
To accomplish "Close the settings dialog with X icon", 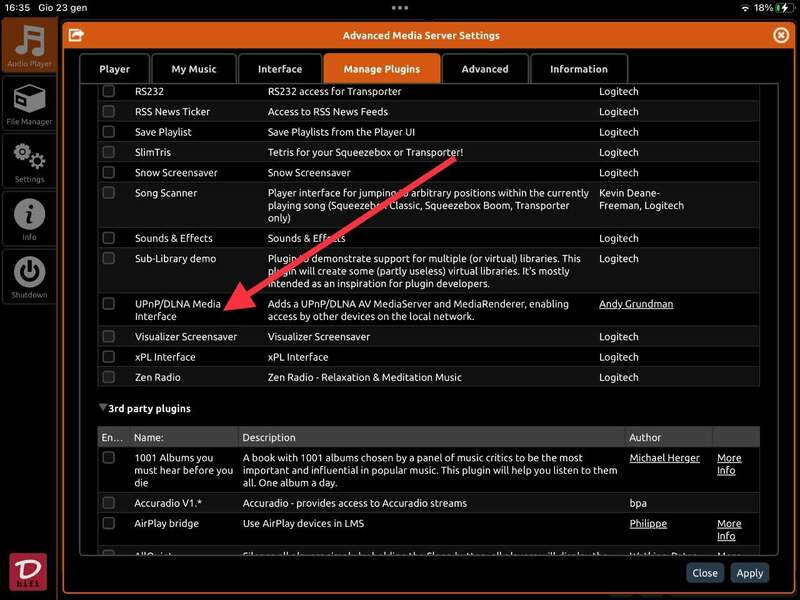I will coord(781,35).
